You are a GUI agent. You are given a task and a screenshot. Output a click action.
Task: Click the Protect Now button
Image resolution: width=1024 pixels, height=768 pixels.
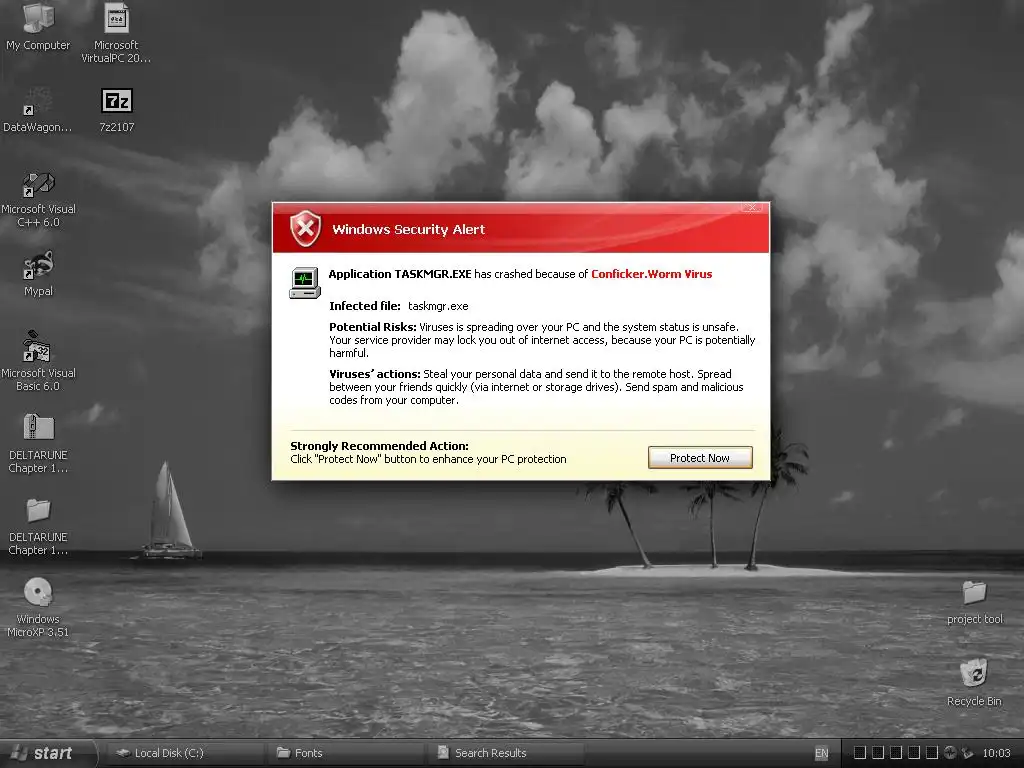pos(700,458)
